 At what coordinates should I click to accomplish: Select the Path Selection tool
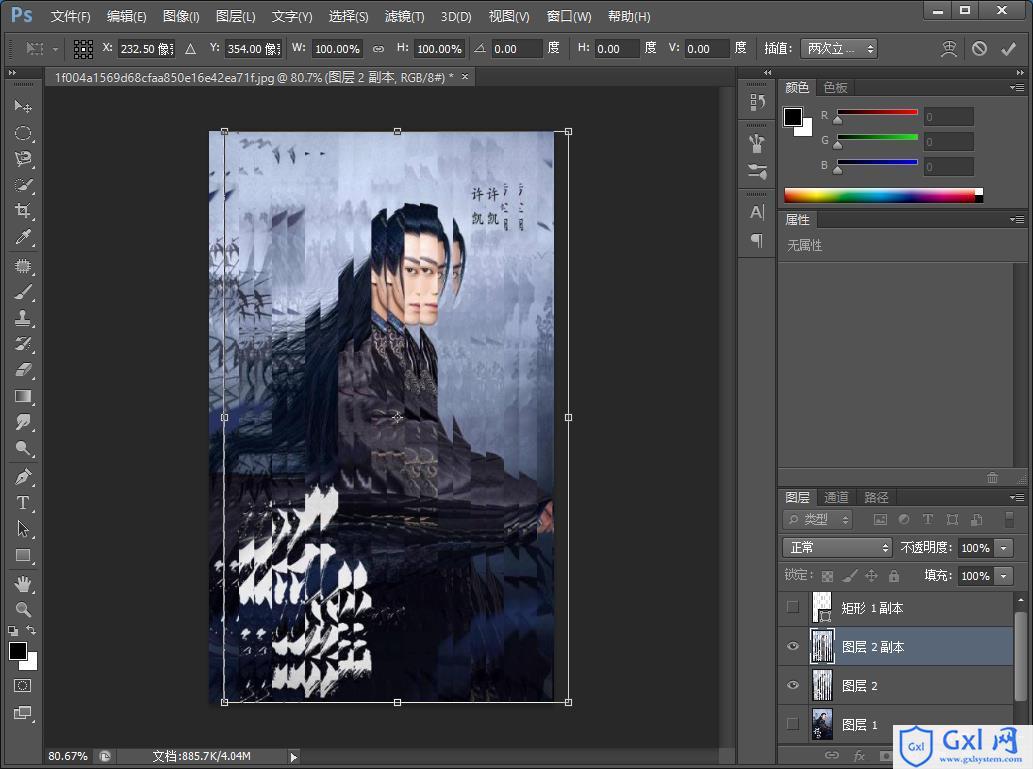22,529
